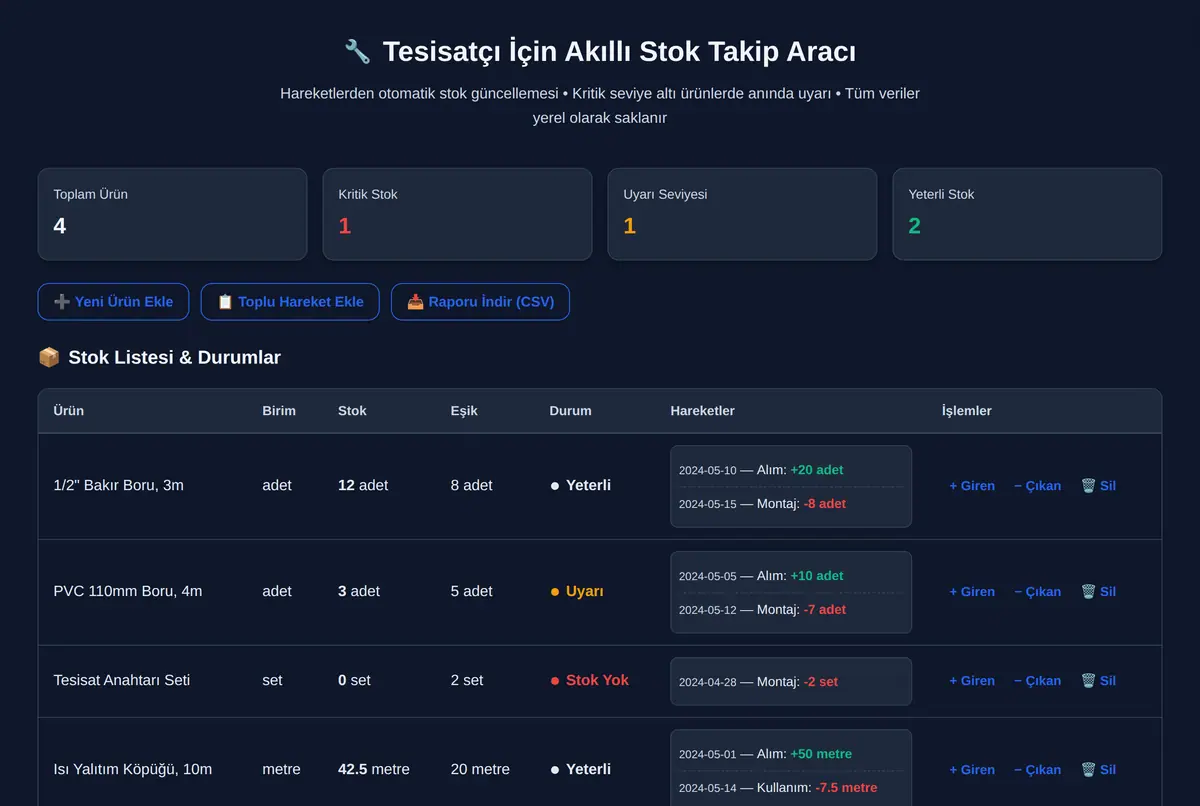Click stock value 12 adet
The width and height of the screenshot is (1200, 806).
click(363, 486)
